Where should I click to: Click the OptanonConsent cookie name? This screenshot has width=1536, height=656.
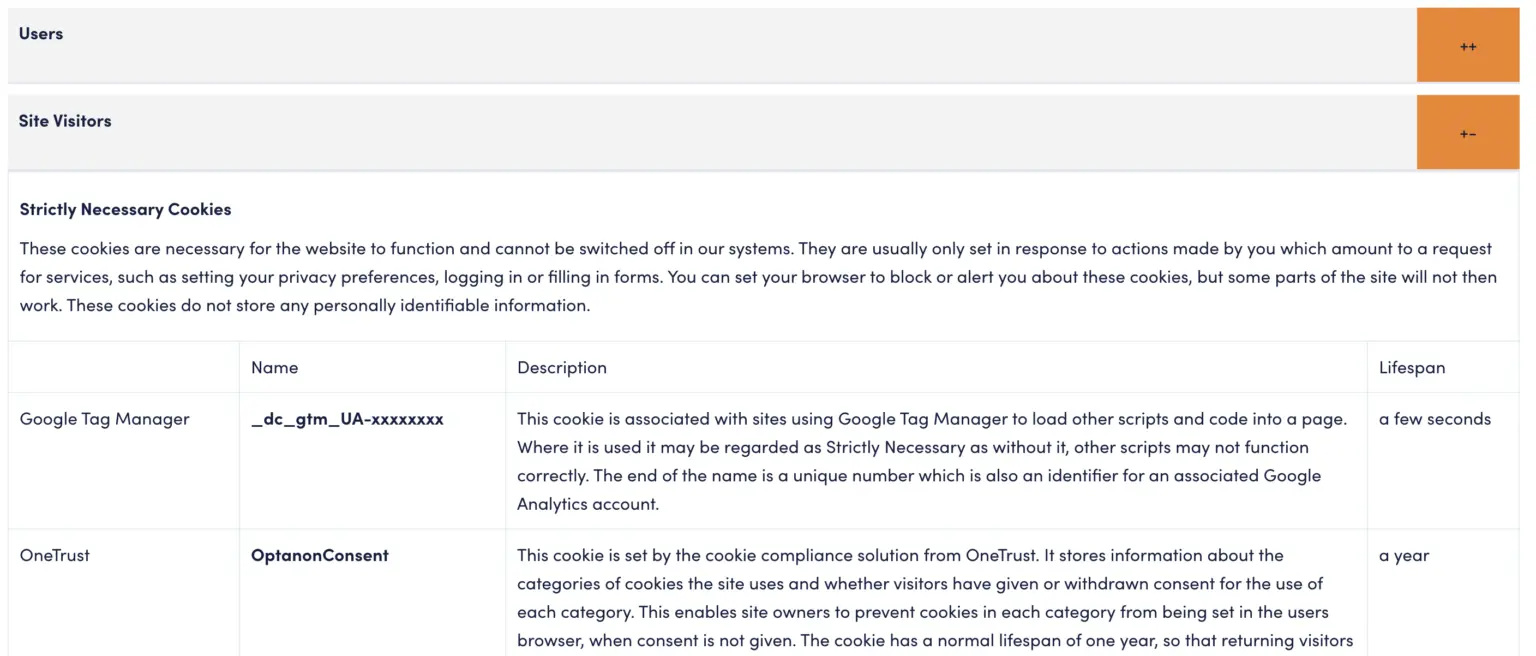coord(320,555)
